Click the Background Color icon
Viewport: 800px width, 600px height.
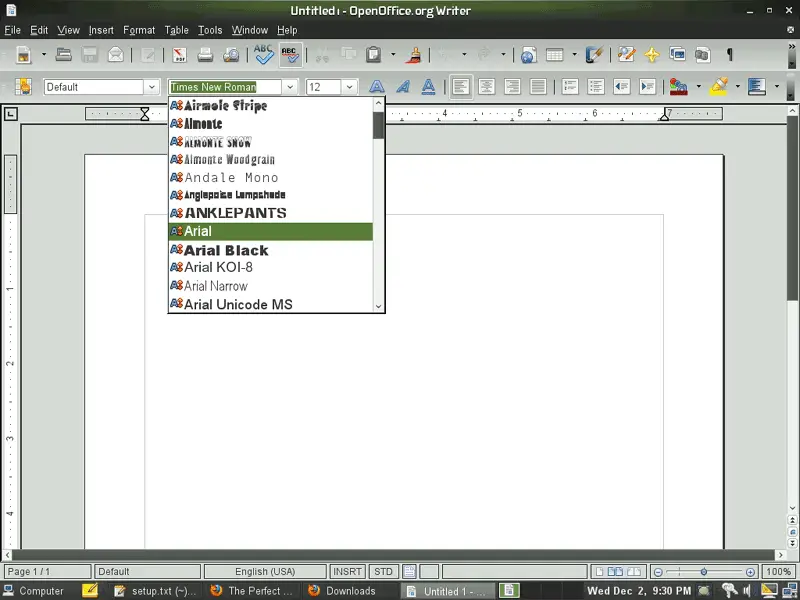(757, 87)
